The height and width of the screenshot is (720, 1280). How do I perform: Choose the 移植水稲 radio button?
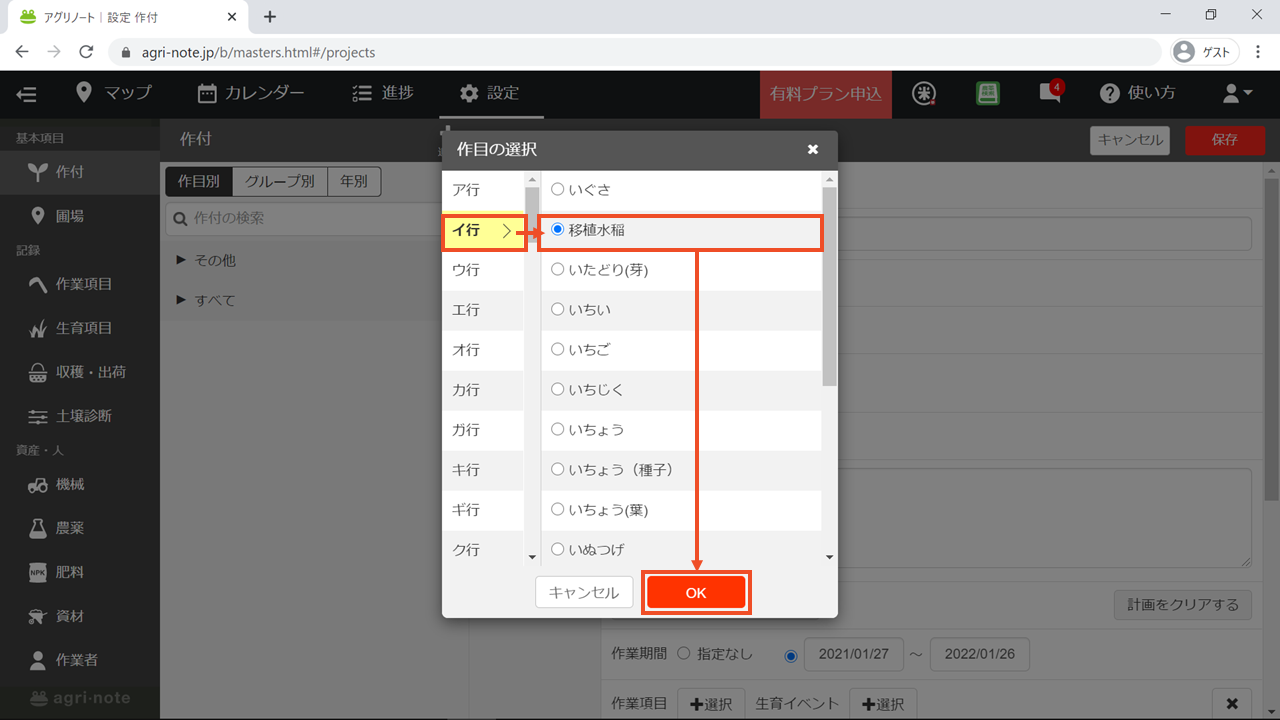pyautogui.click(x=558, y=229)
